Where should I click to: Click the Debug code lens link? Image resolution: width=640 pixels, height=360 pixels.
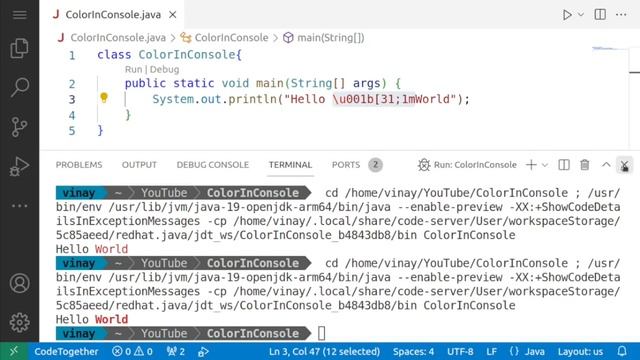tap(164, 69)
